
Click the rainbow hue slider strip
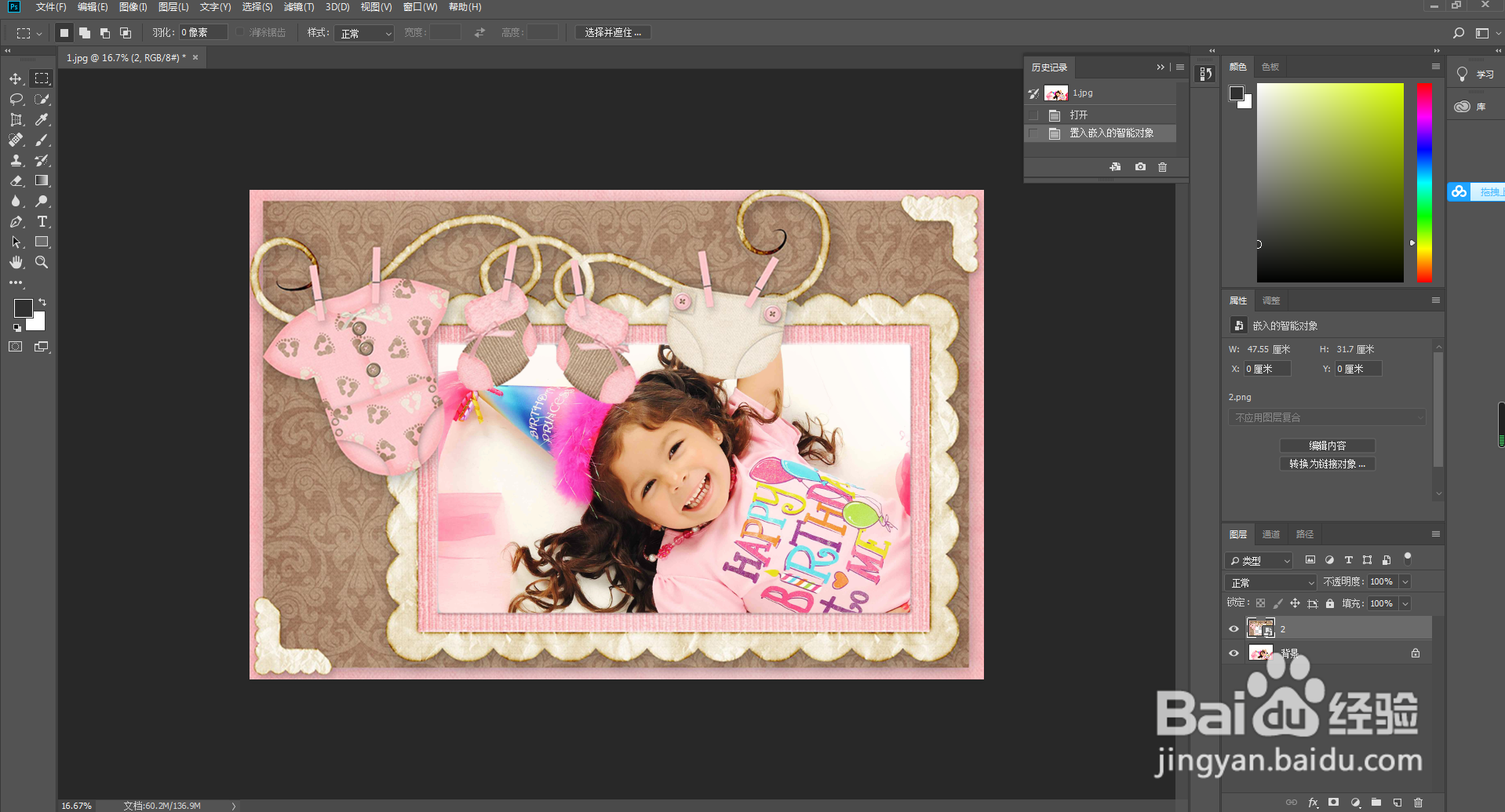pyautogui.click(x=1423, y=182)
